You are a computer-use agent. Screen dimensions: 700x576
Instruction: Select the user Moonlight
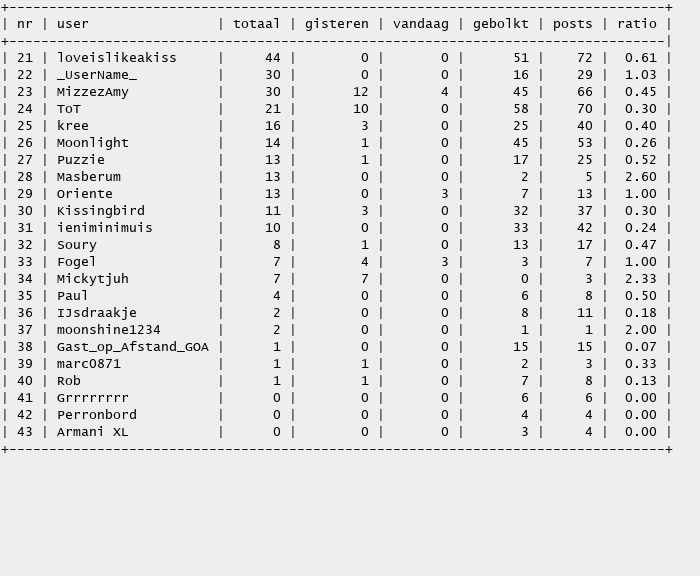[x=93, y=143]
